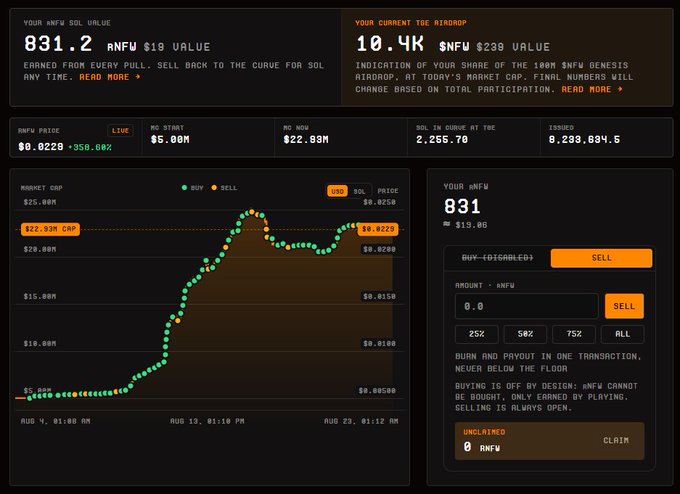Viewport: 680px width, 494px height.
Task: Click the SOL in curve value 2,255.70
Action: pyautogui.click(x=442, y=140)
